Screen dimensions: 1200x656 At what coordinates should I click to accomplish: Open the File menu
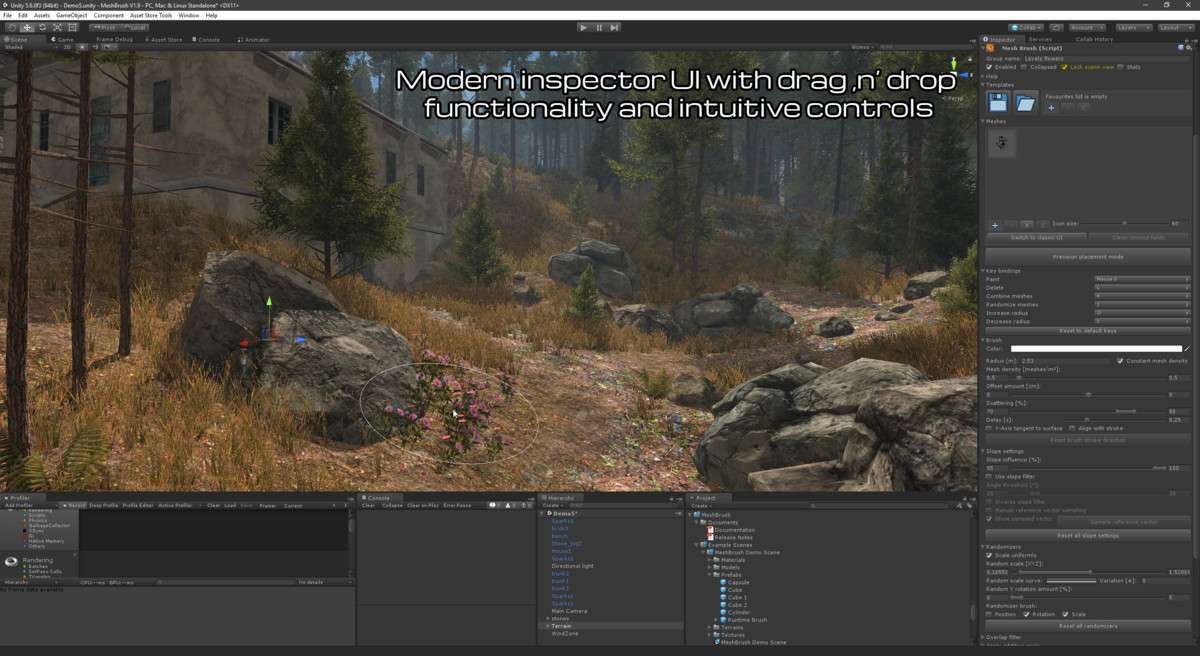pyautogui.click(x=8, y=16)
